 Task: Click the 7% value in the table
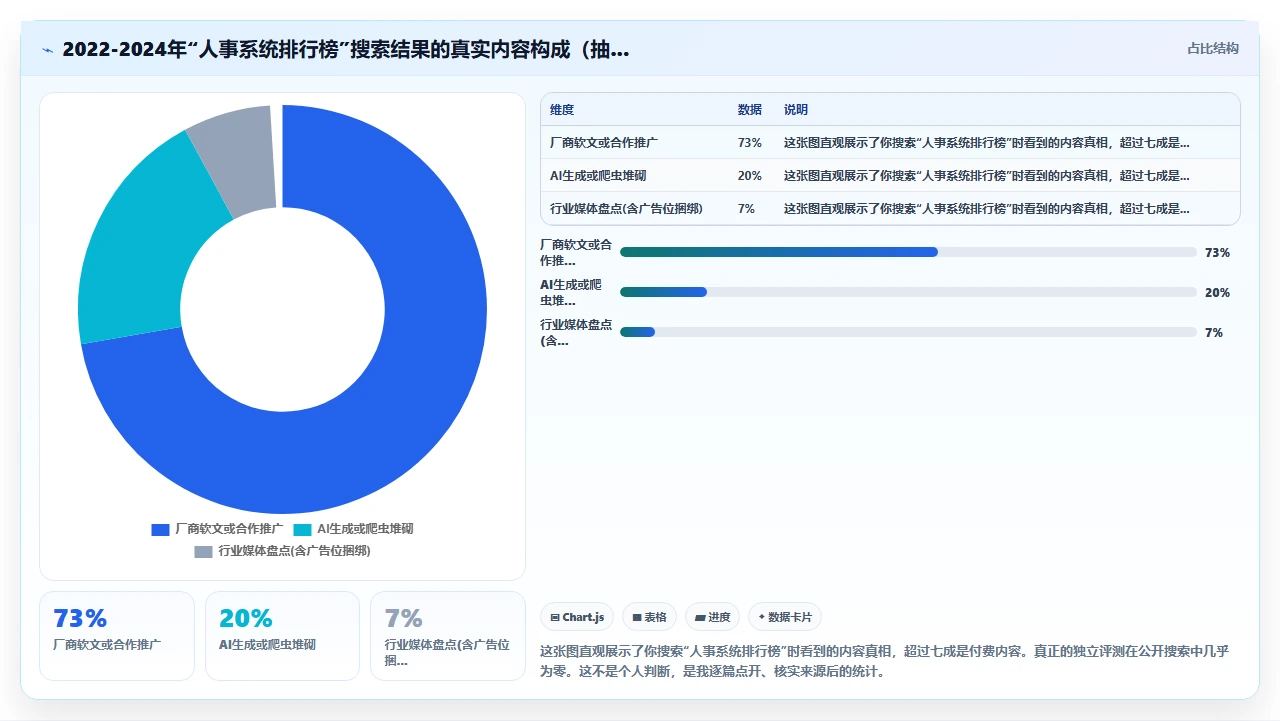pyautogui.click(x=746, y=209)
